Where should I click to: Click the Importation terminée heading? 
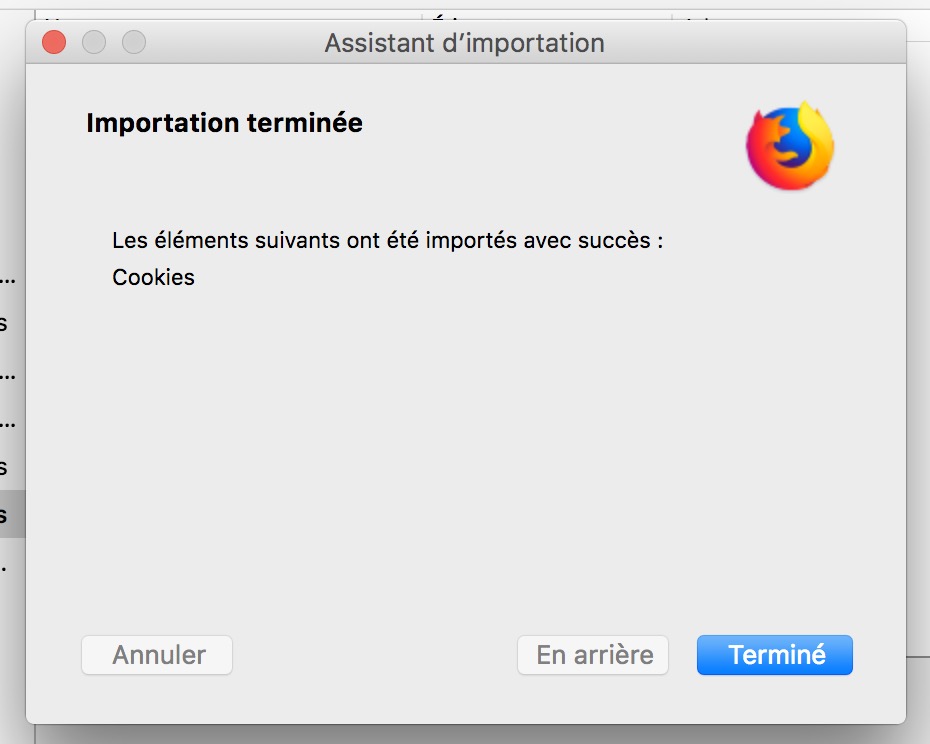224,123
